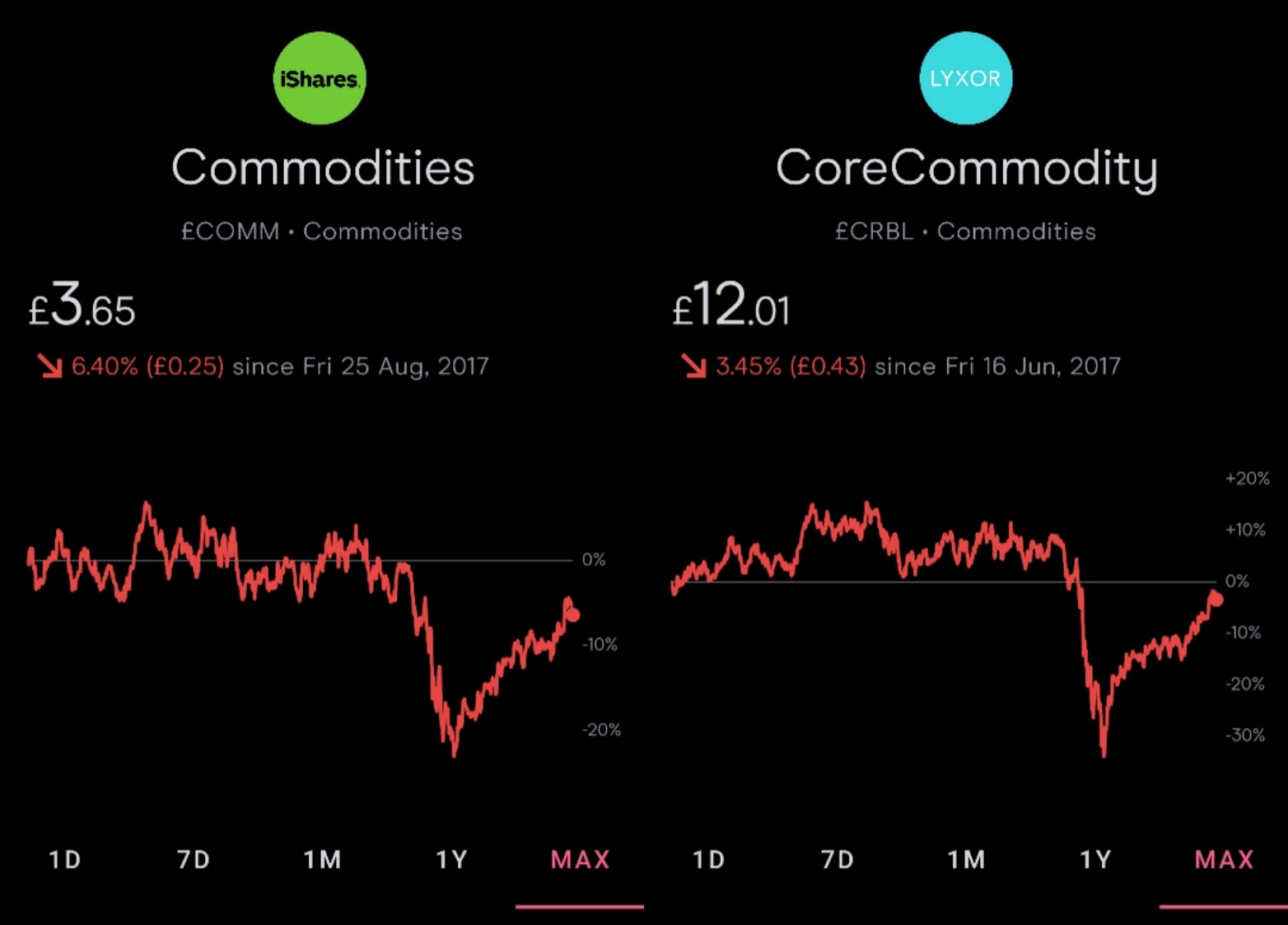
Task: Tap the Commodities fund title
Action: pos(323,168)
